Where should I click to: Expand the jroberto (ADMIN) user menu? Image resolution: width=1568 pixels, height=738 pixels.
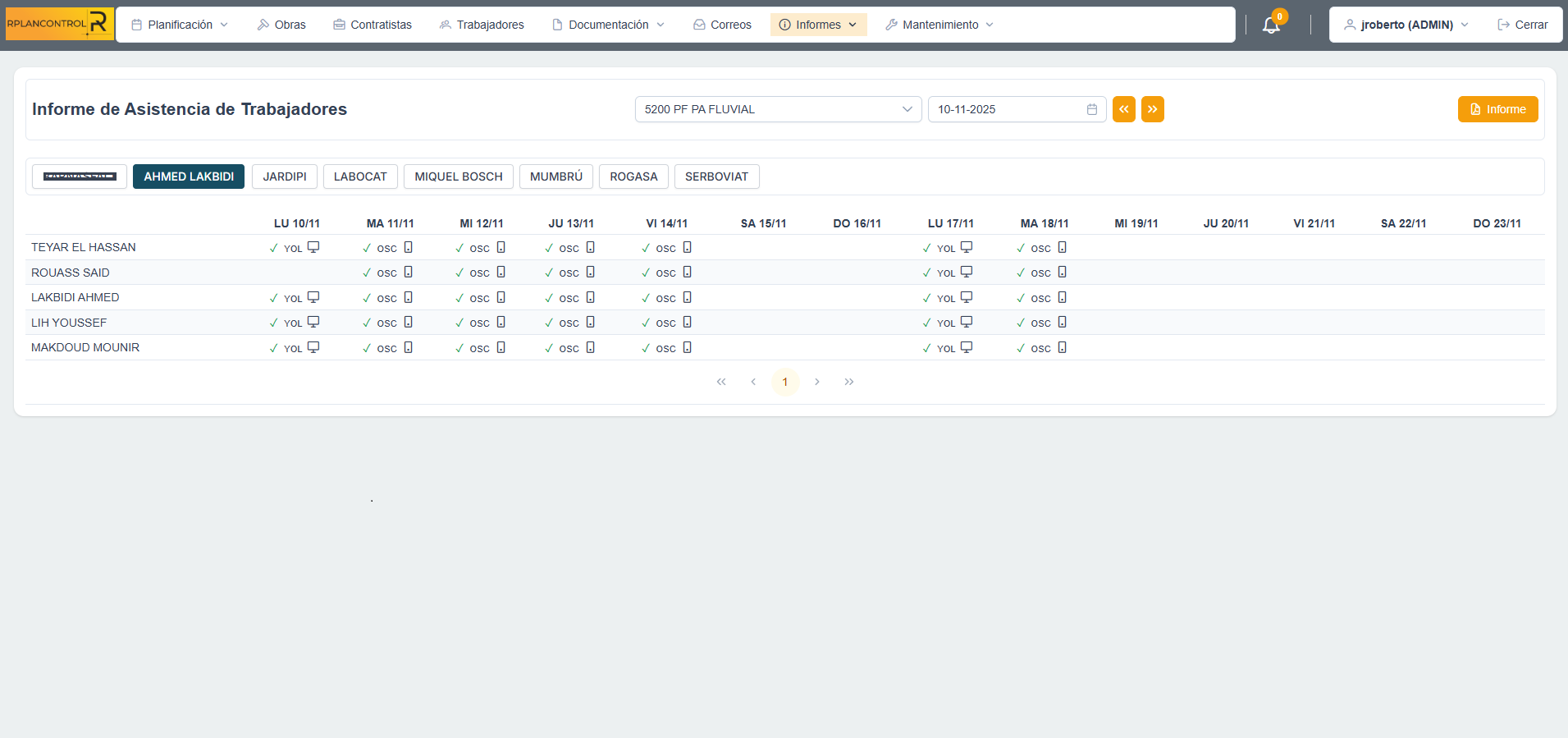[x=1406, y=25]
